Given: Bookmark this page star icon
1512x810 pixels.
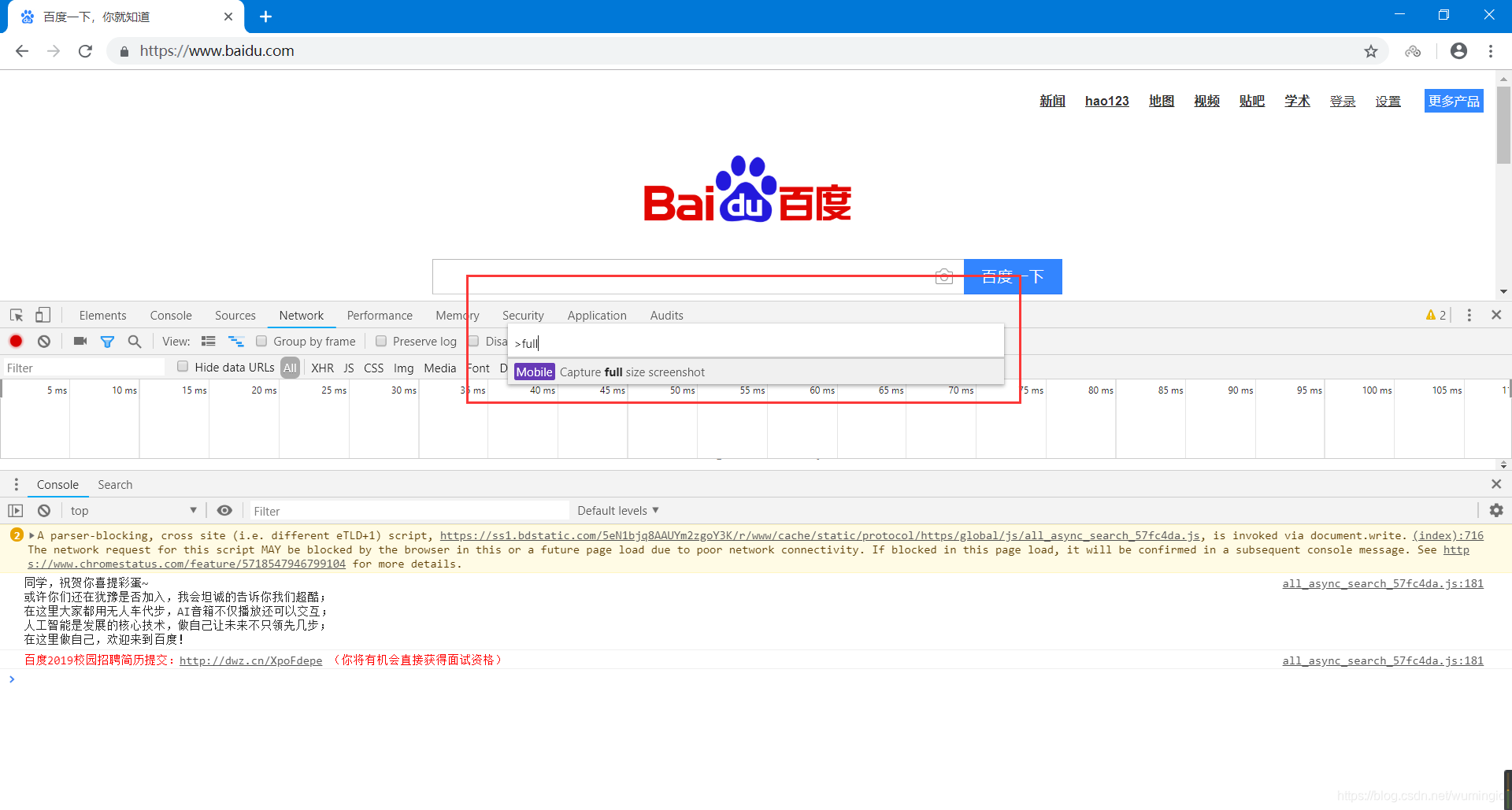Looking at the screenshot, I should (x=1371, y=51).
